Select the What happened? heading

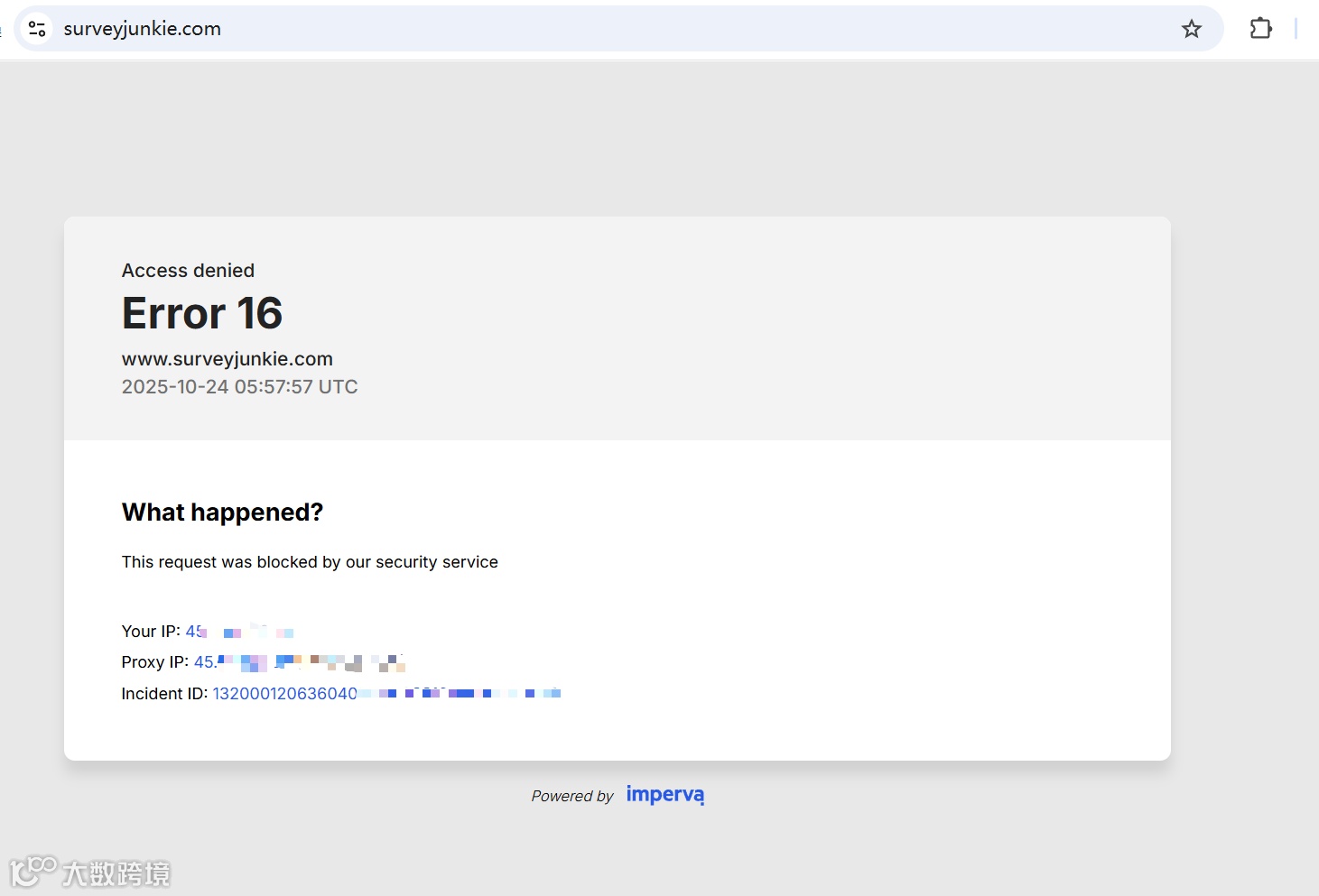[222, 513]
